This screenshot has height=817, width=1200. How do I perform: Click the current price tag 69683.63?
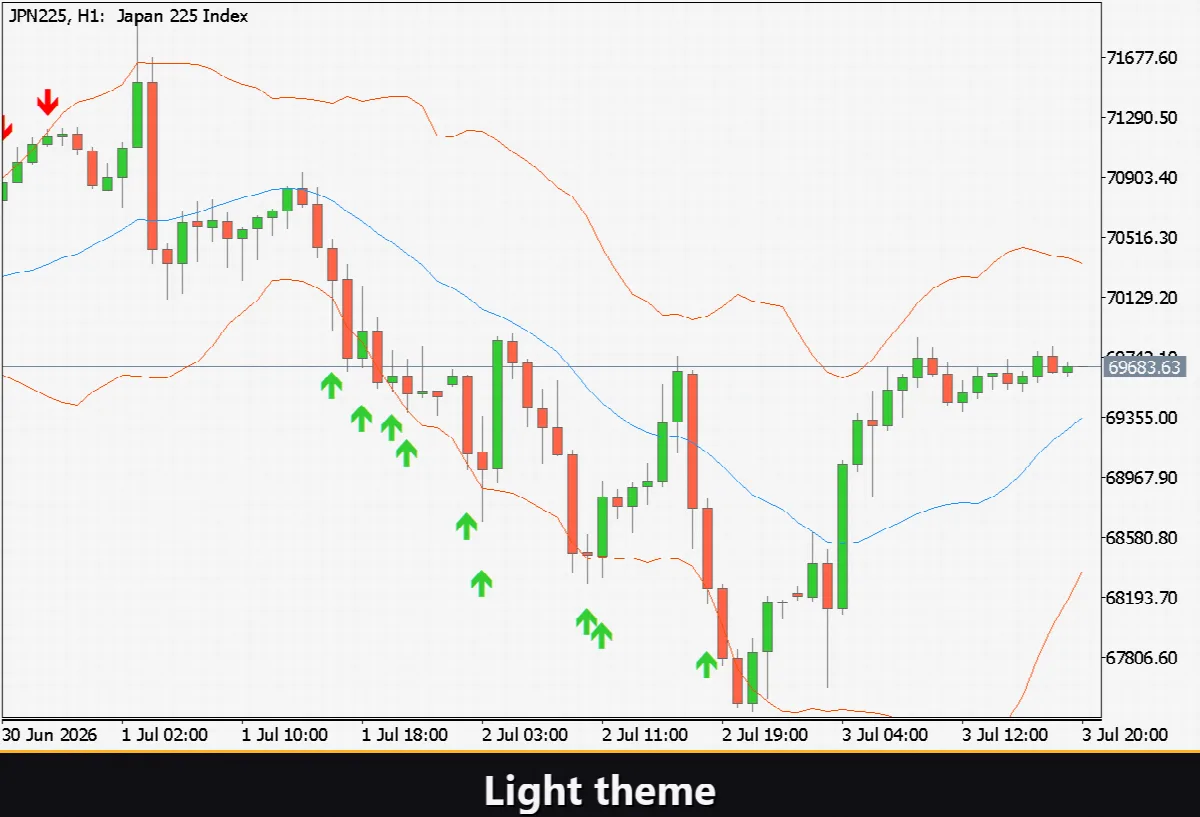(1145, 367)
